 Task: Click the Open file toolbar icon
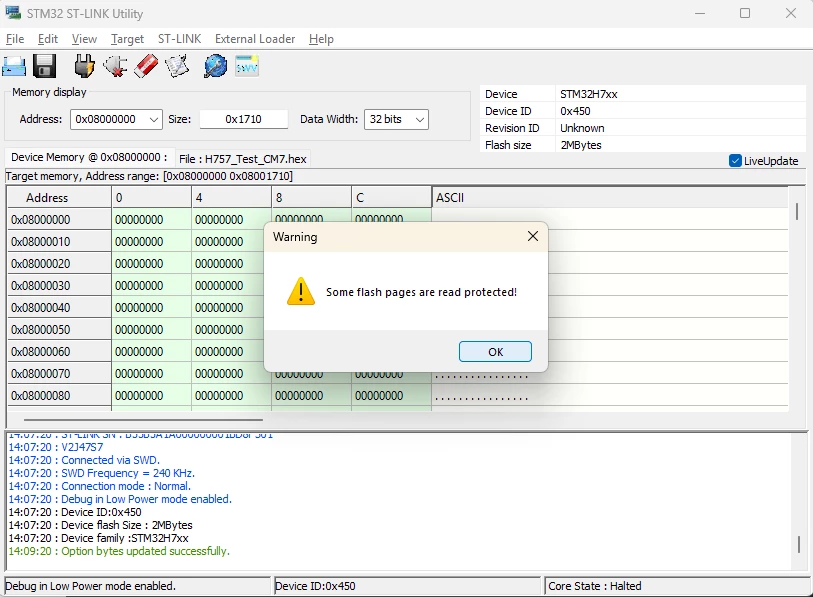point(13,66)
